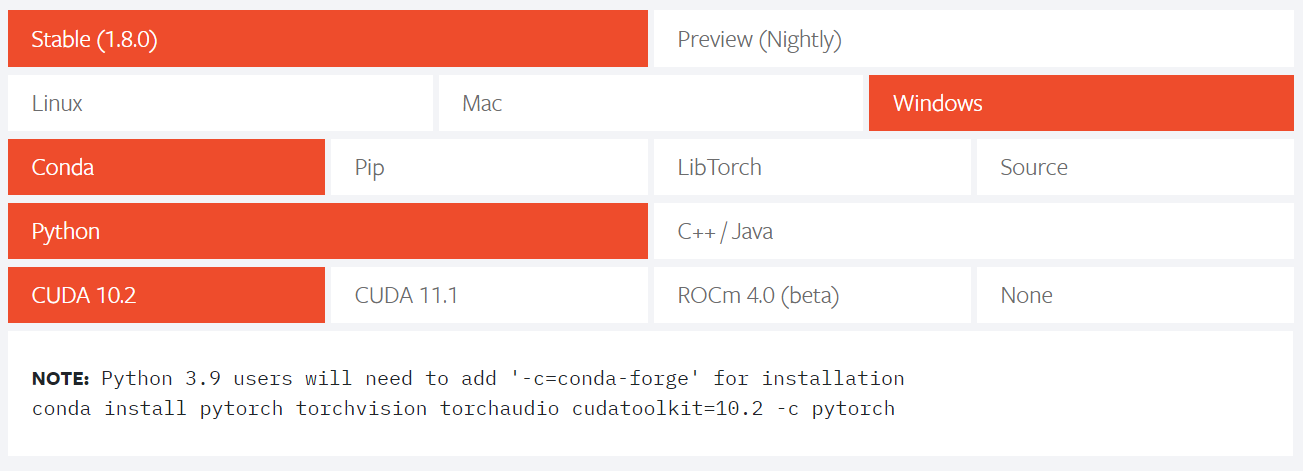Screen dimensions: 1303x471
Task: Set the language to Python
Action: [x=328, y=231]
